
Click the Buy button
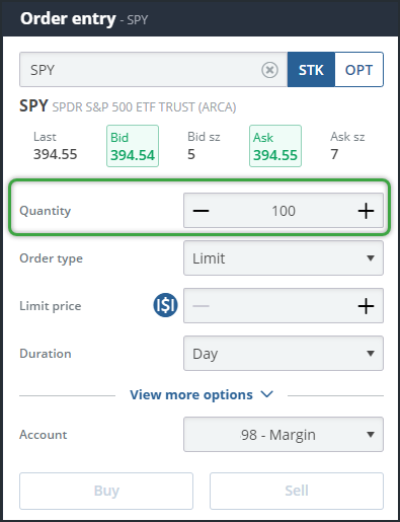[106, 491]
